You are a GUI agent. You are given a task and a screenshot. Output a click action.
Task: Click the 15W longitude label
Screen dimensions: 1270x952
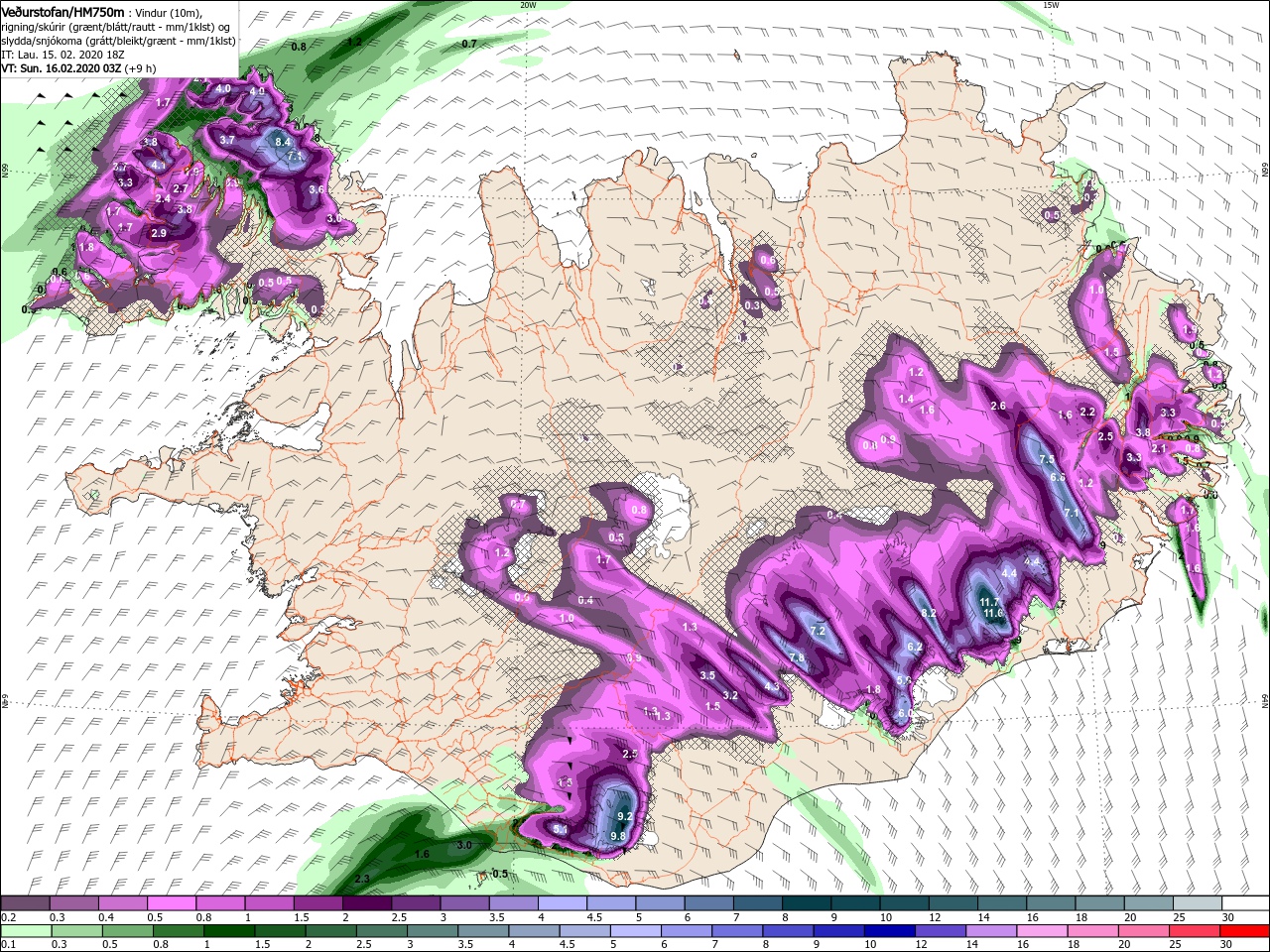coord(1051,4)
